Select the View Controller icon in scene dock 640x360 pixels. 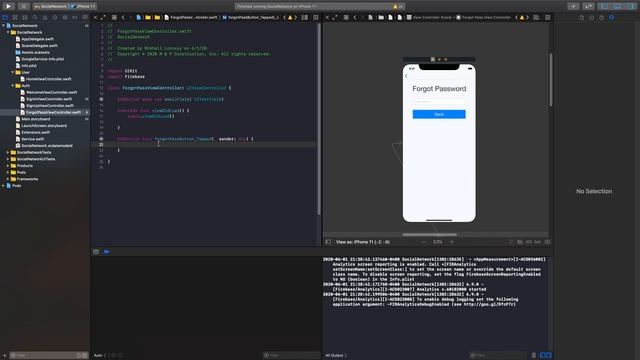tap(433, 59)
